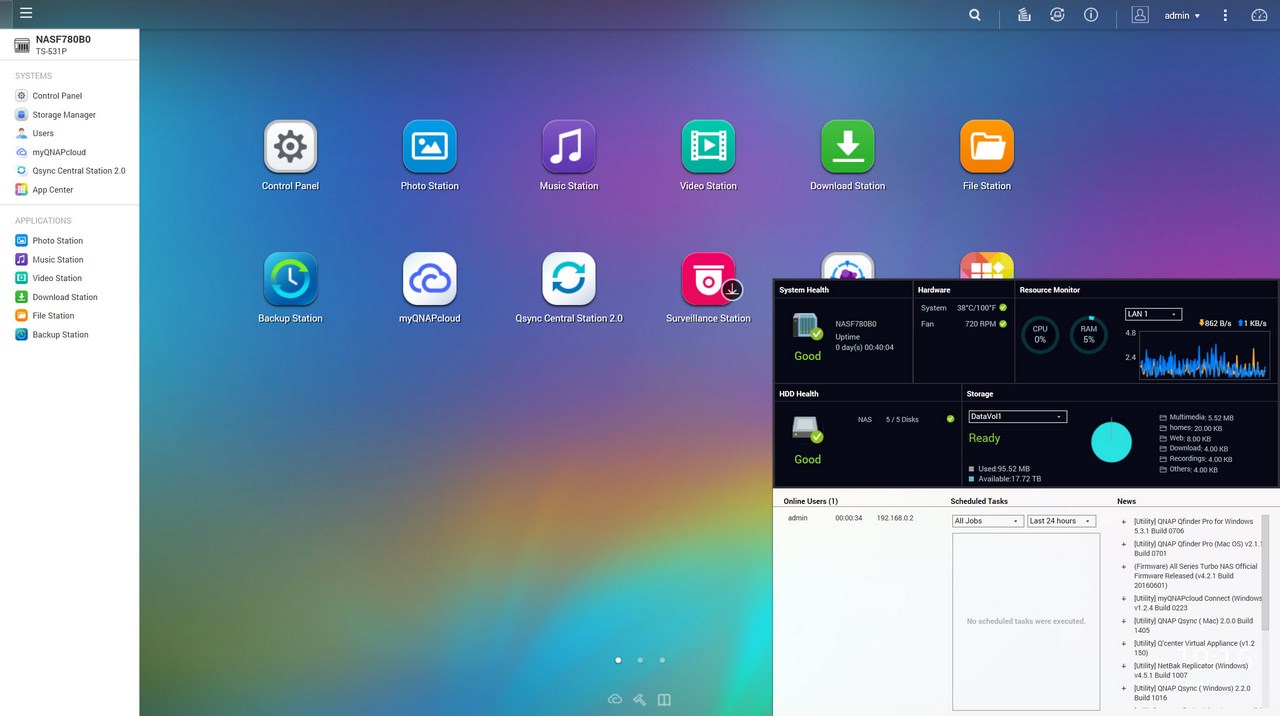Screen dimensions: 1280x716
Task: Click admin row in Online Users
Action: coord(852,518)
